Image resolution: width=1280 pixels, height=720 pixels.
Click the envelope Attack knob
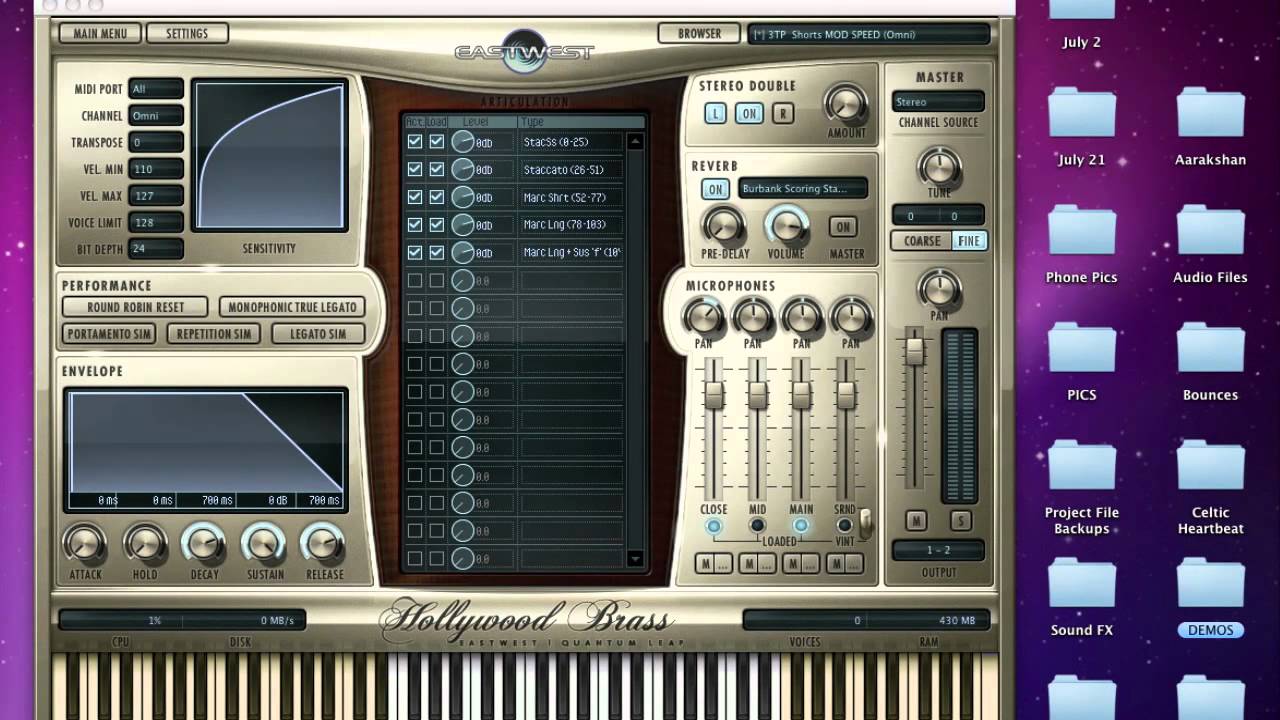pos(84,544)
